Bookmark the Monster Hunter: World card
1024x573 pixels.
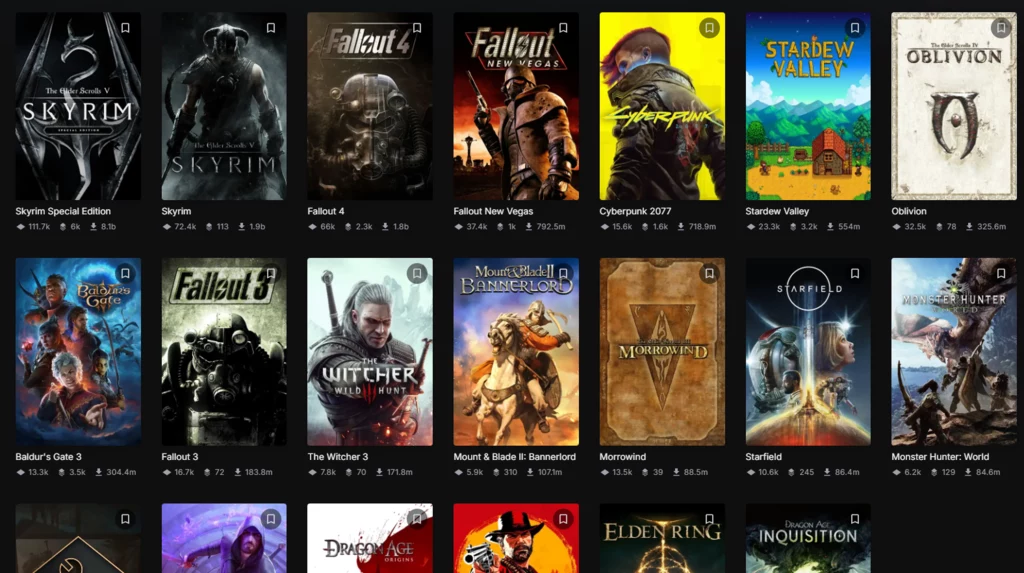pos(1000,273)
